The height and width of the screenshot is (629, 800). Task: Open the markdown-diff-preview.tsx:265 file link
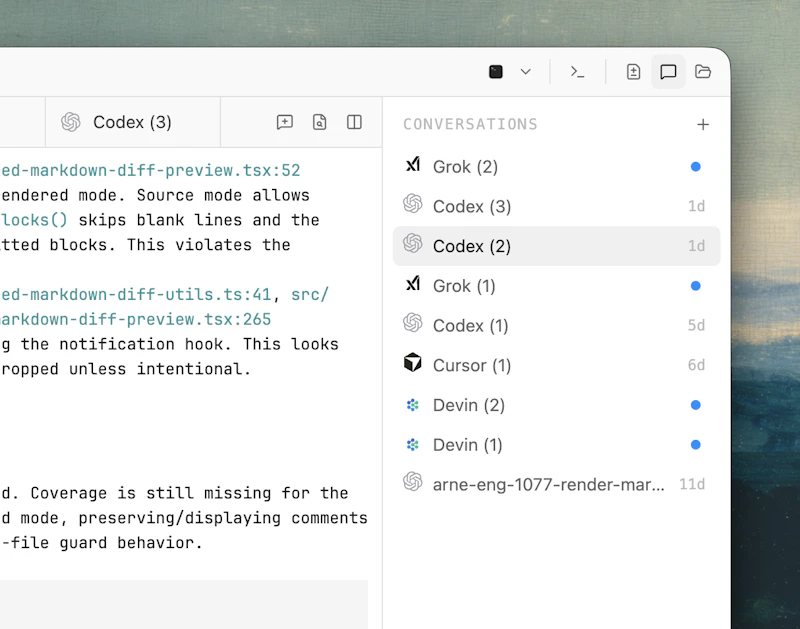pyautogui.click(x=136, y=320)
